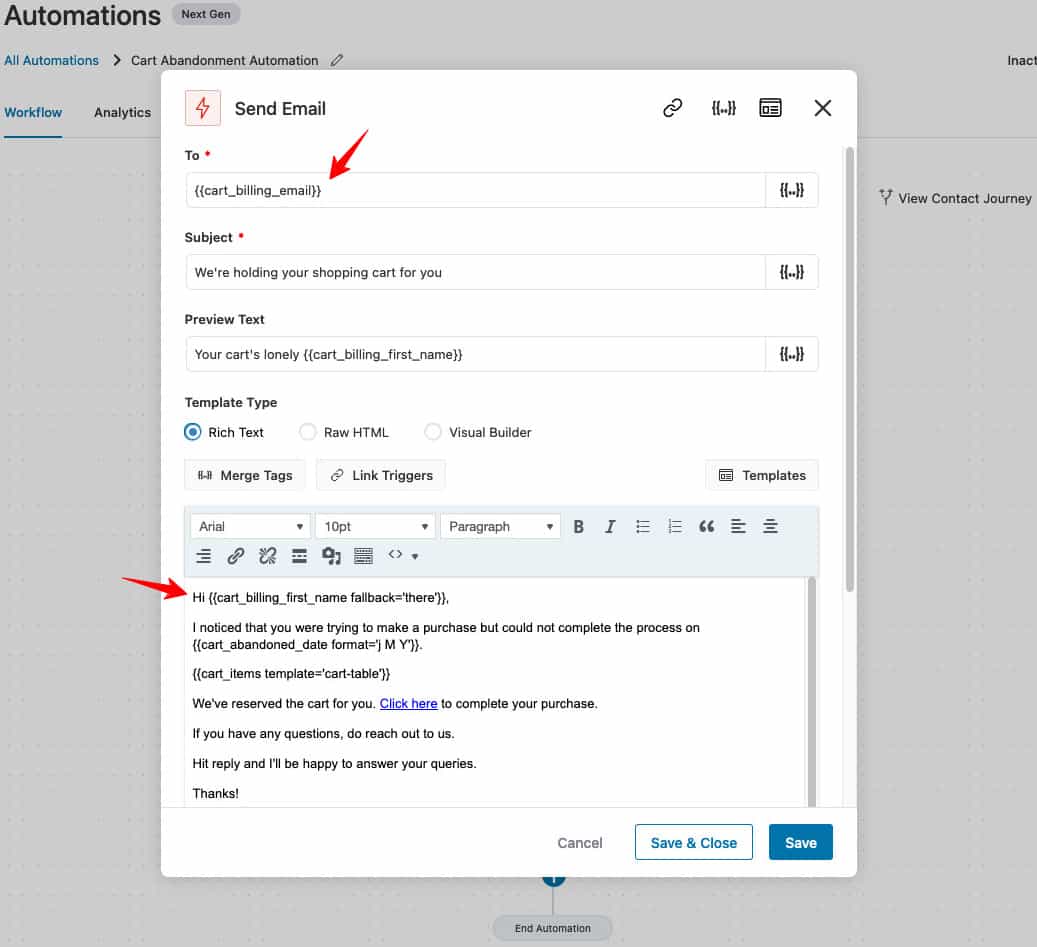Expand the Paragraph format dropdown
This screenshot has height=947, width=1037.
pos(500,527)
